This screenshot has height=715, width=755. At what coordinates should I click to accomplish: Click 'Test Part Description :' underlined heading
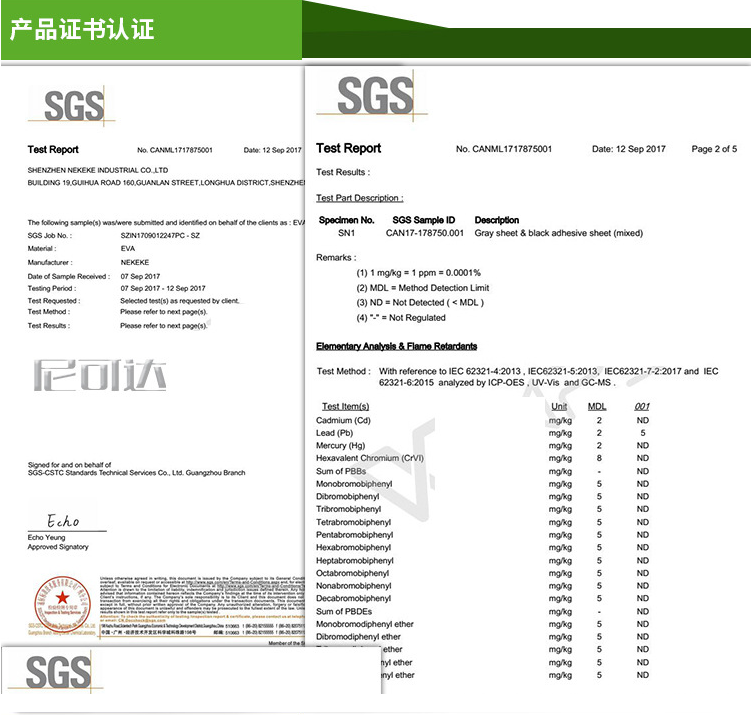point(360,198)
